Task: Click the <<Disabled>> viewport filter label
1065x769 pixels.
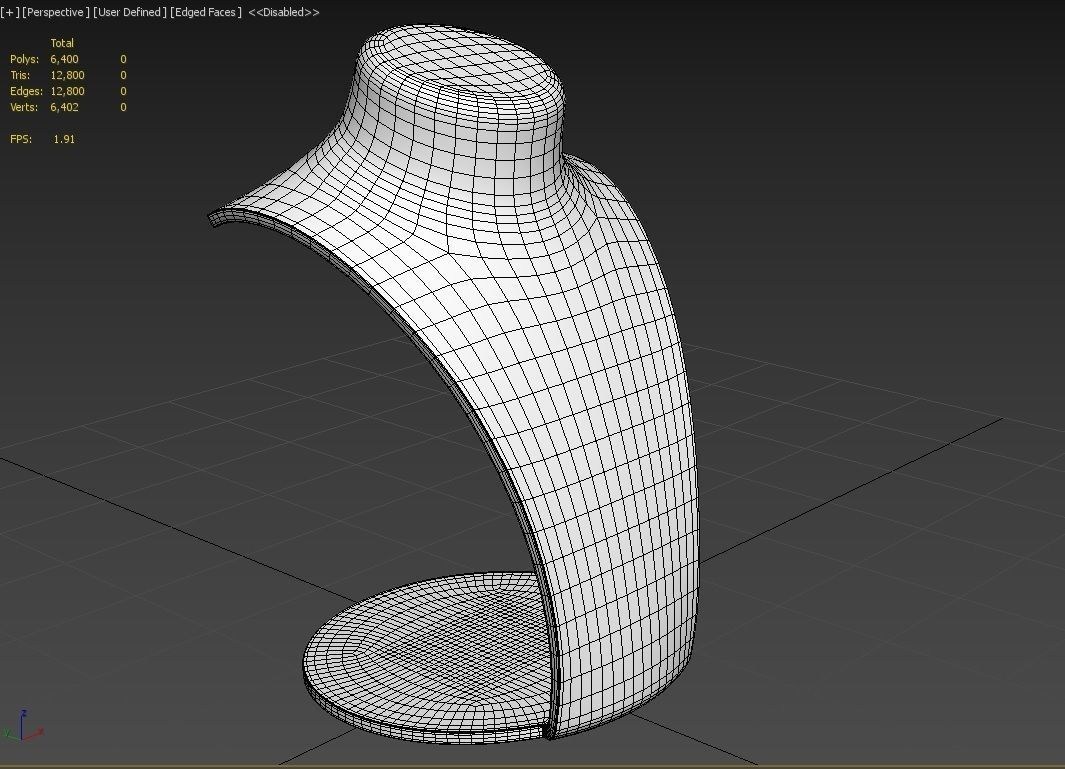Action: pos(283,12)
